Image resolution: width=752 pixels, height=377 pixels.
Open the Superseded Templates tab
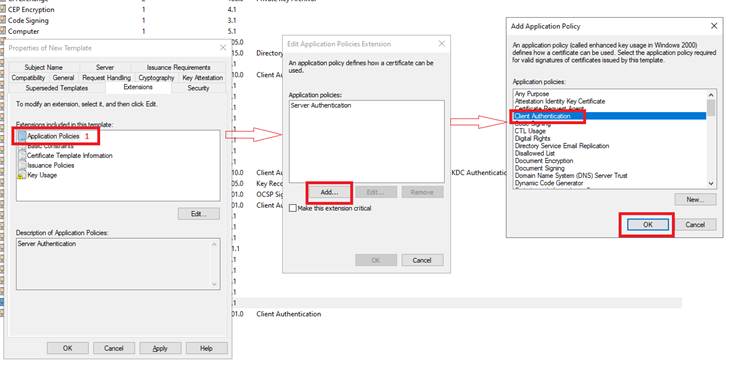point(57,88)
